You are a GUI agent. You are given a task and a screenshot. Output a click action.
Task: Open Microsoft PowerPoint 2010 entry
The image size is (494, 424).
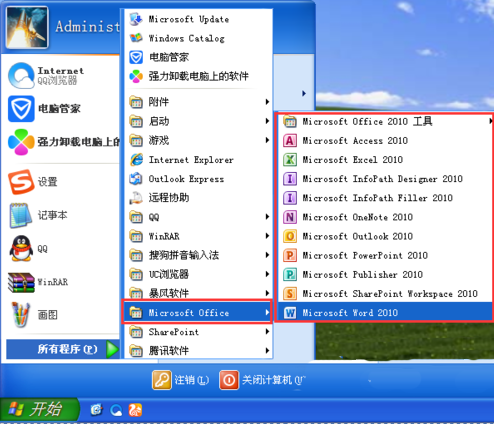coord(385,255)
